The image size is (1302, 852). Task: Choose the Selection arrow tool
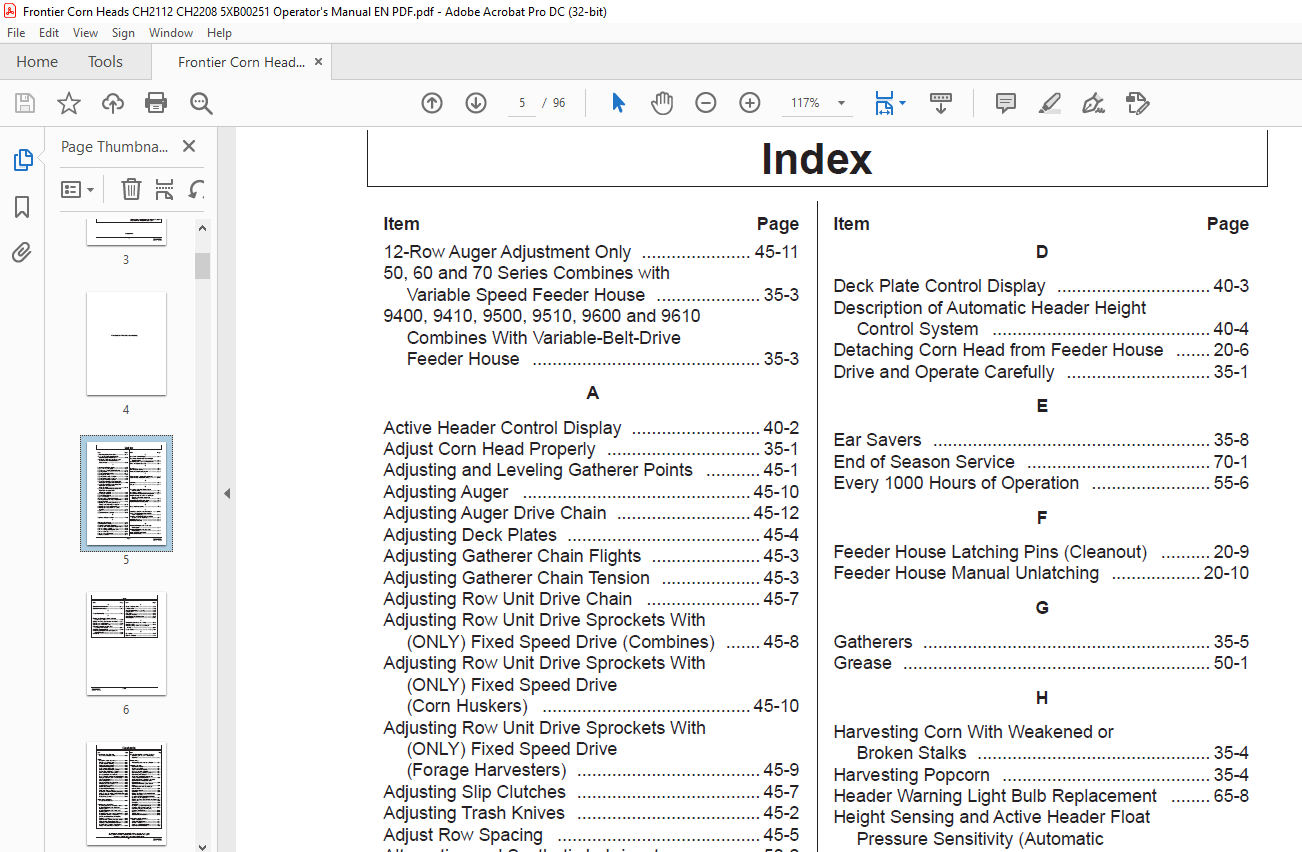point(618,103)
